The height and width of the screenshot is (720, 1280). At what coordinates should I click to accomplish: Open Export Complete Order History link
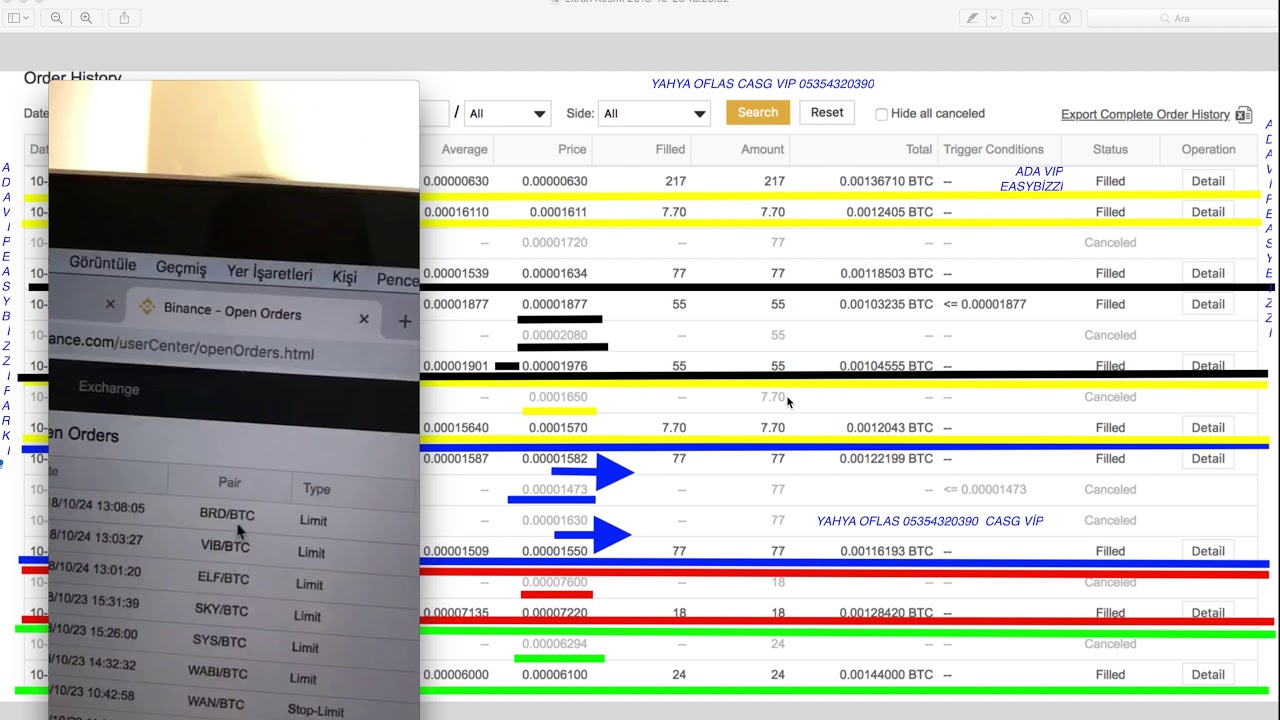point(1145,114)
